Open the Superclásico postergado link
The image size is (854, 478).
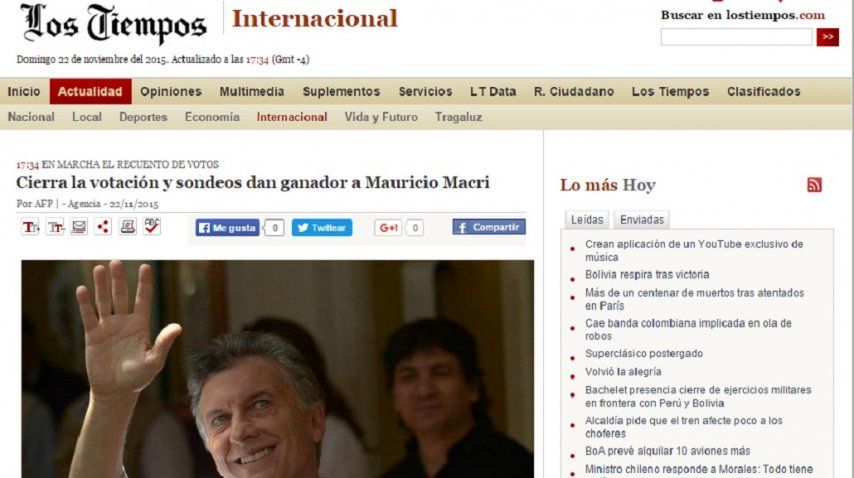644,353
